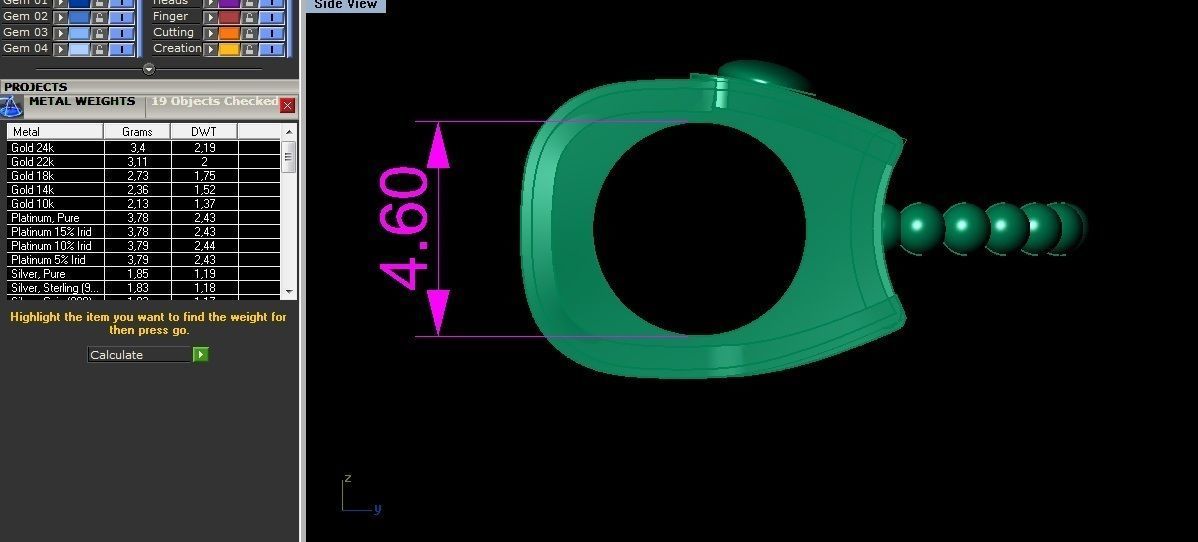Click the 2,73 grams value for Gold 18k

coord(138,175)
